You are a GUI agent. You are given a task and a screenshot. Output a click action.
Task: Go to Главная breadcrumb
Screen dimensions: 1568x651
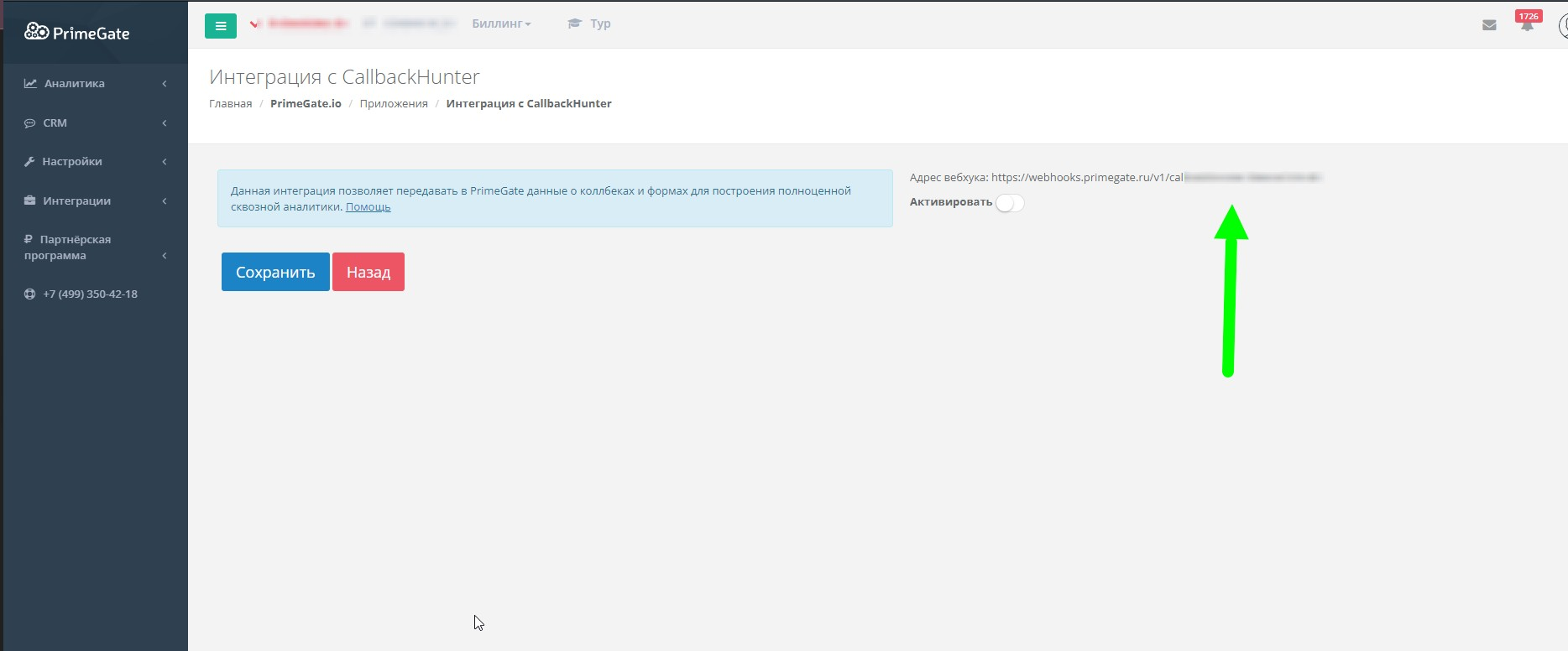pos(231,103)
